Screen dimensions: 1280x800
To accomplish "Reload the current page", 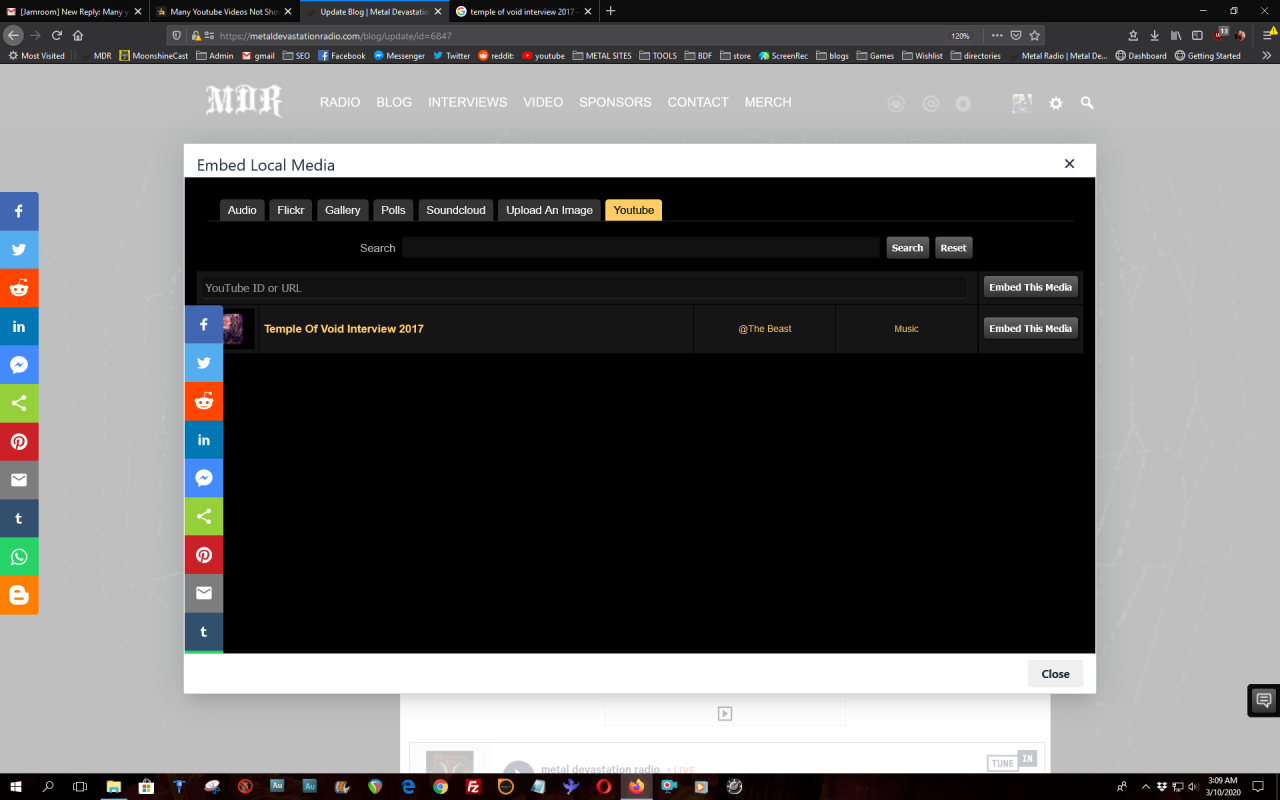I will coord(57,35).
